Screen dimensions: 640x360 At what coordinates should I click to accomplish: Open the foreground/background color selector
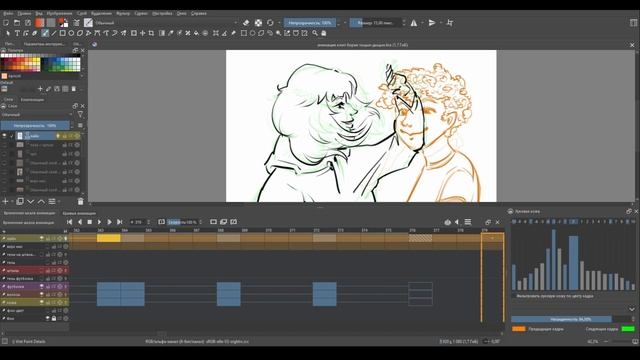click(x=63, y=23)
